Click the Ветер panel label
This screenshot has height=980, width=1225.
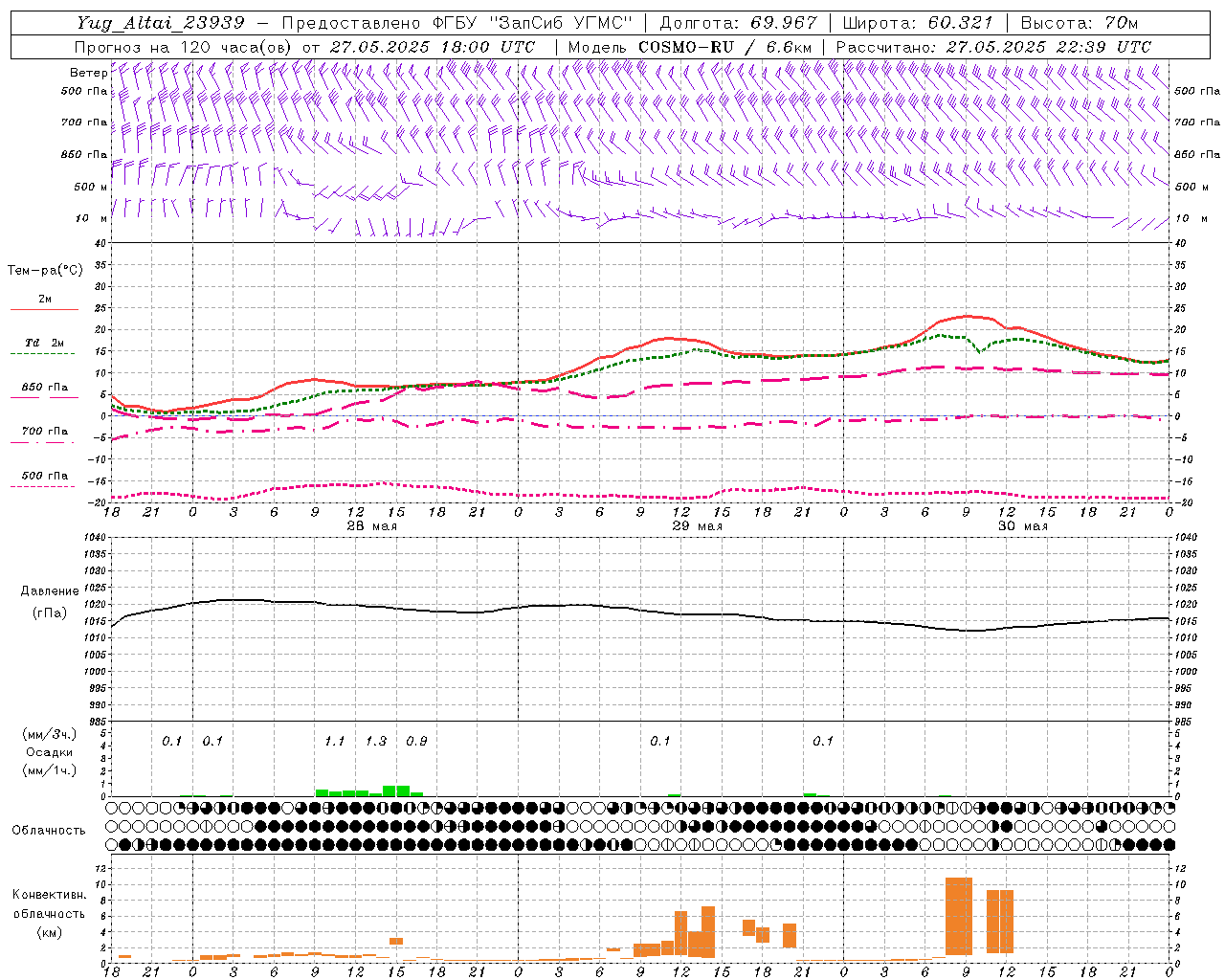tap(88, 73)
